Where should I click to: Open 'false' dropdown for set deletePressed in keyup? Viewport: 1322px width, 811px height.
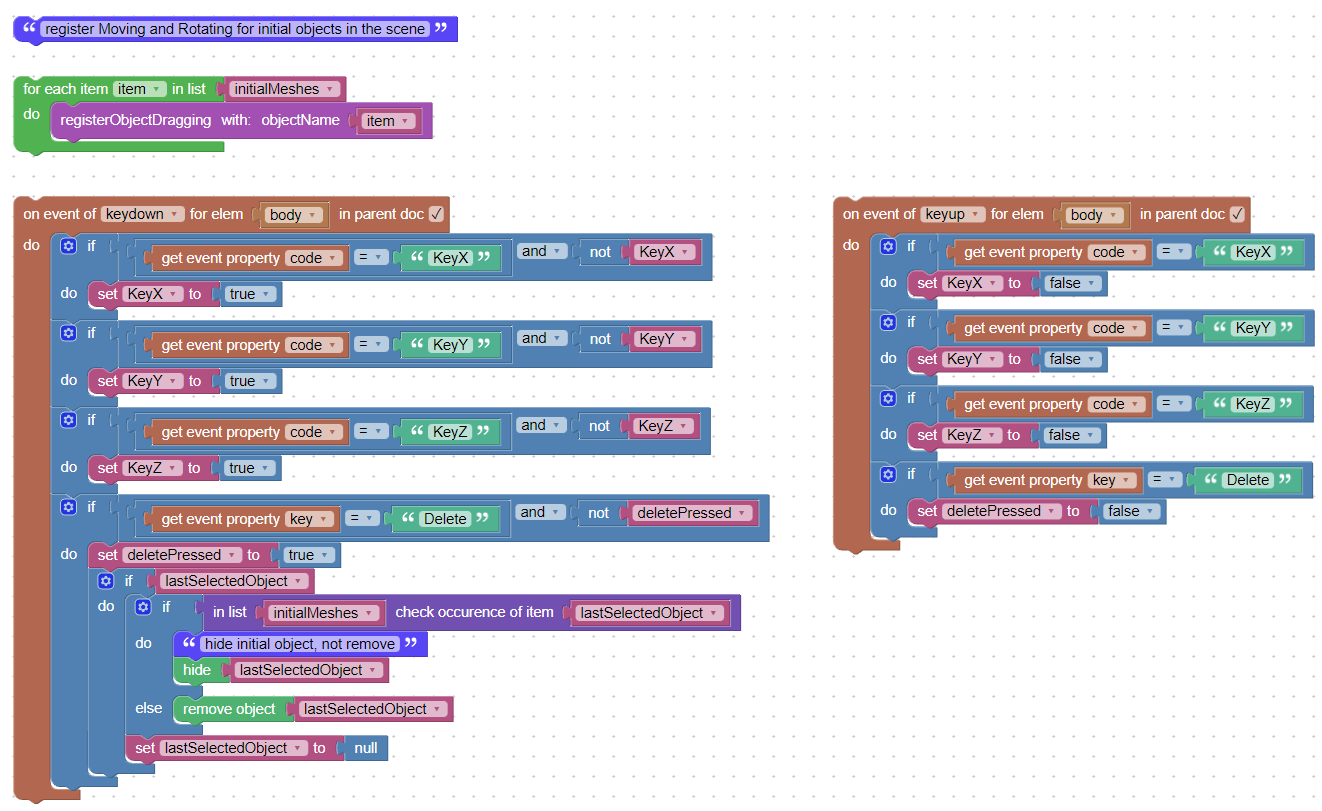1131,511
